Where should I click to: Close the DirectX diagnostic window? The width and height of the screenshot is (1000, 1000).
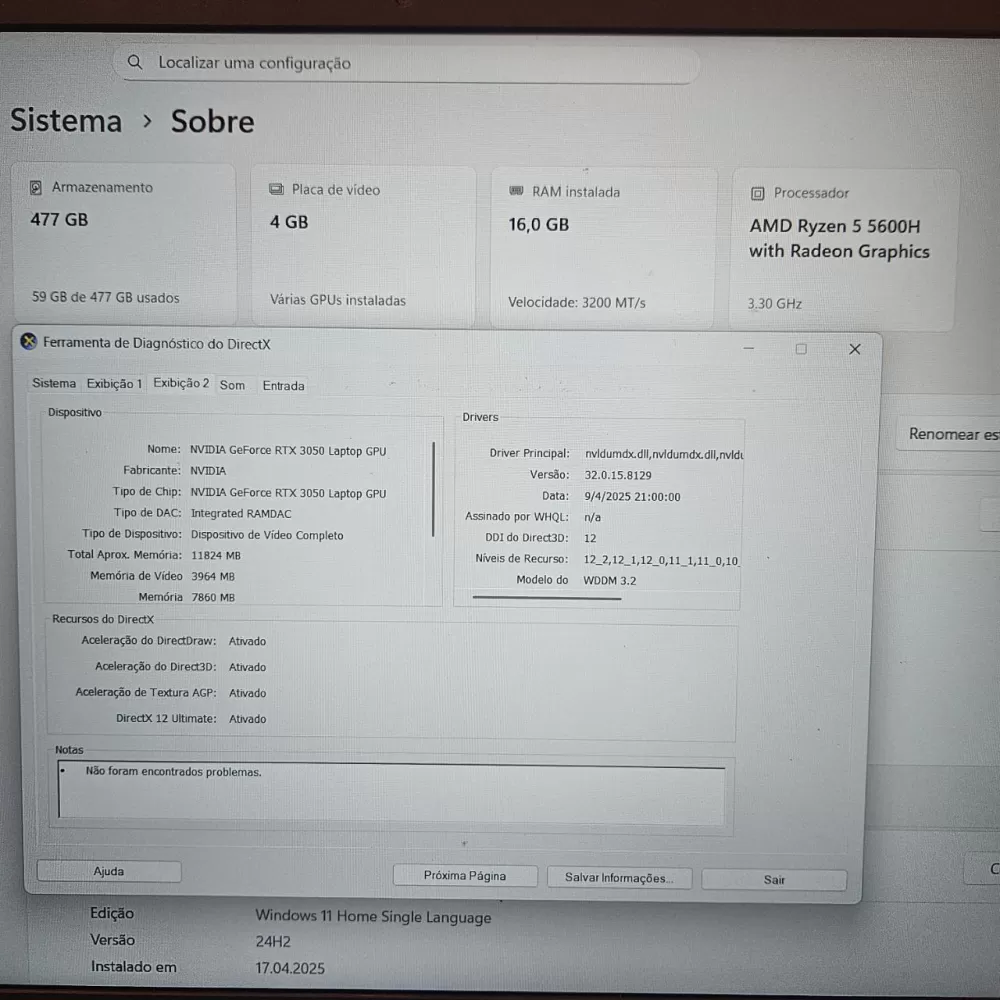pos(855,349)
